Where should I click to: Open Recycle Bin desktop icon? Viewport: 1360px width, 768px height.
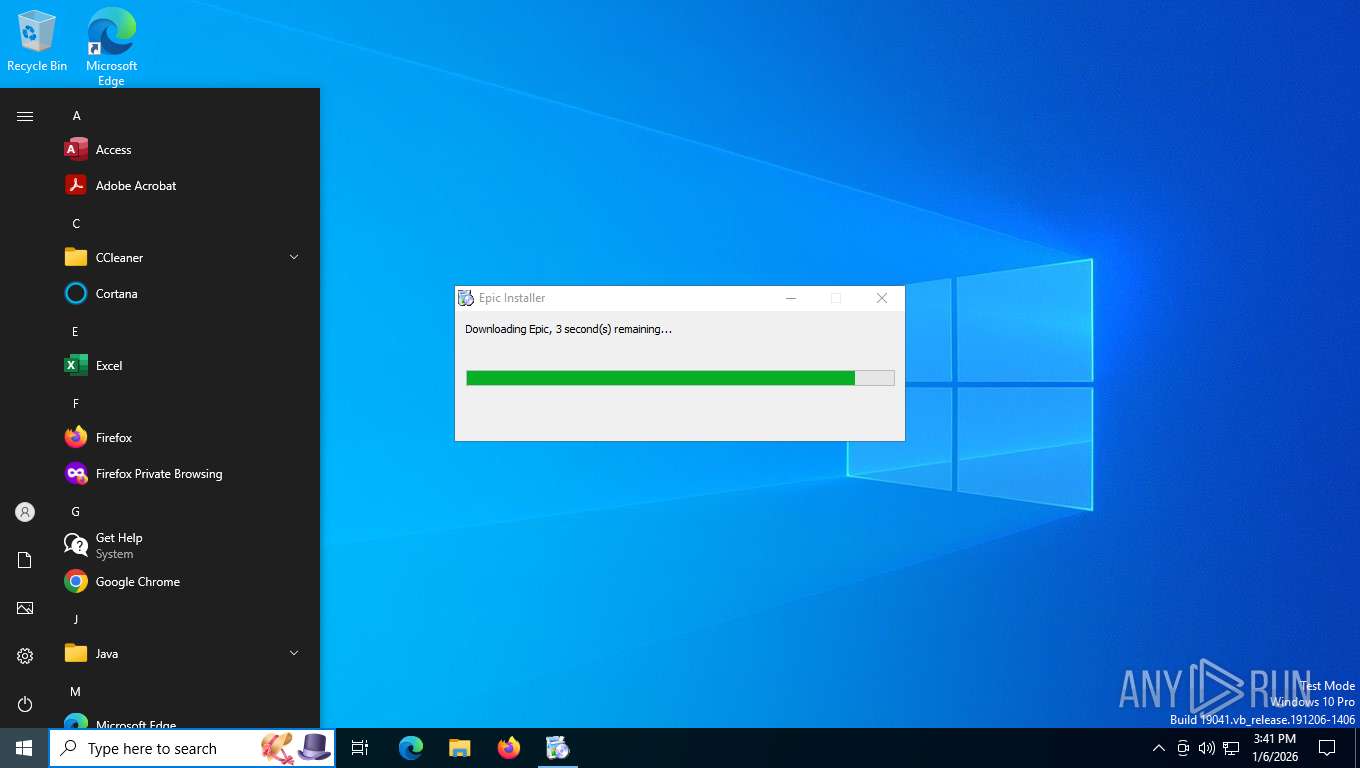[37, 41]
